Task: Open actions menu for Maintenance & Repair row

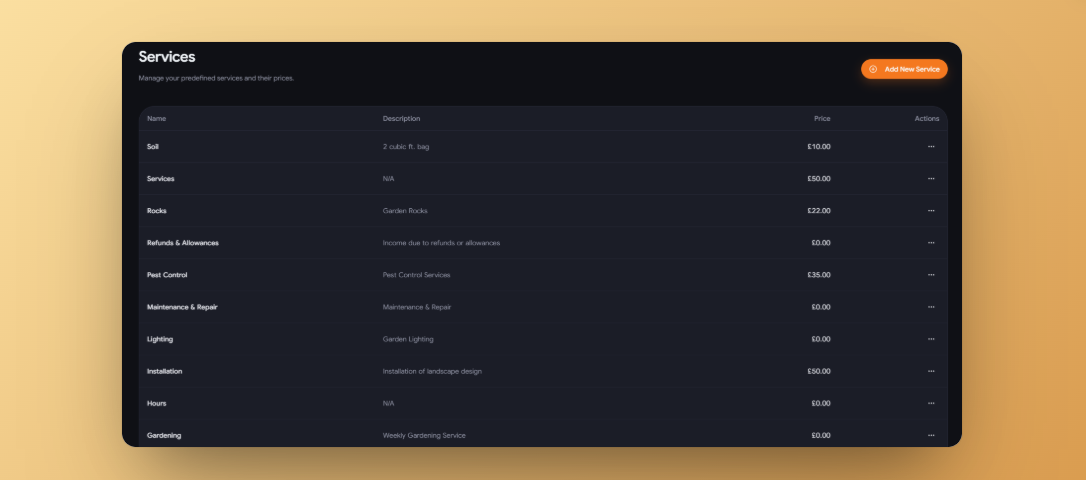Action: [931, 307]
